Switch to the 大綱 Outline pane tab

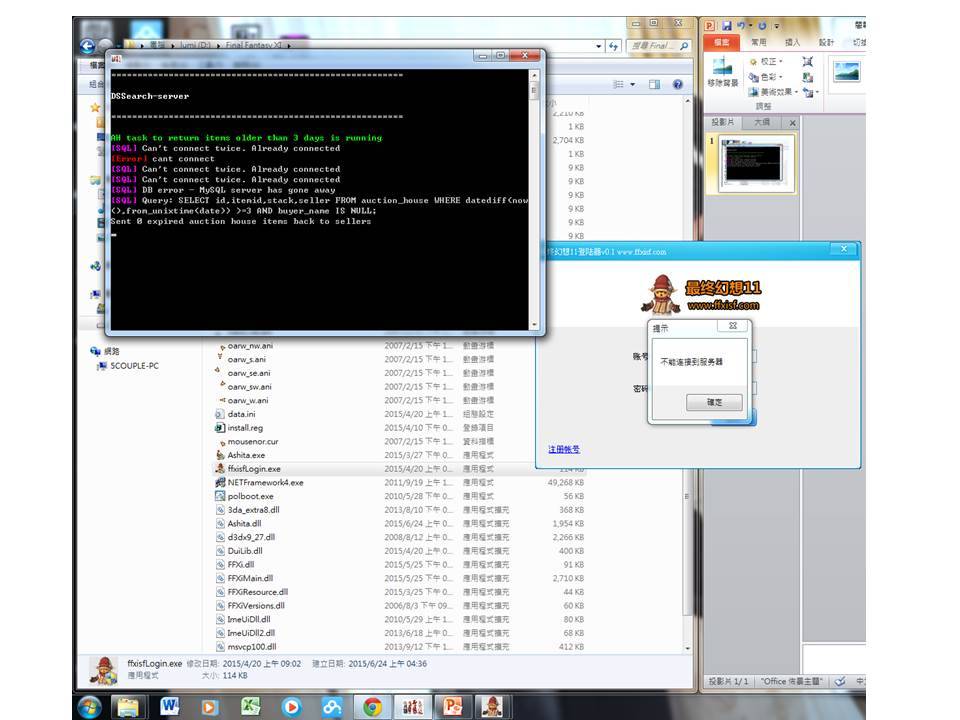click(762, 122)
